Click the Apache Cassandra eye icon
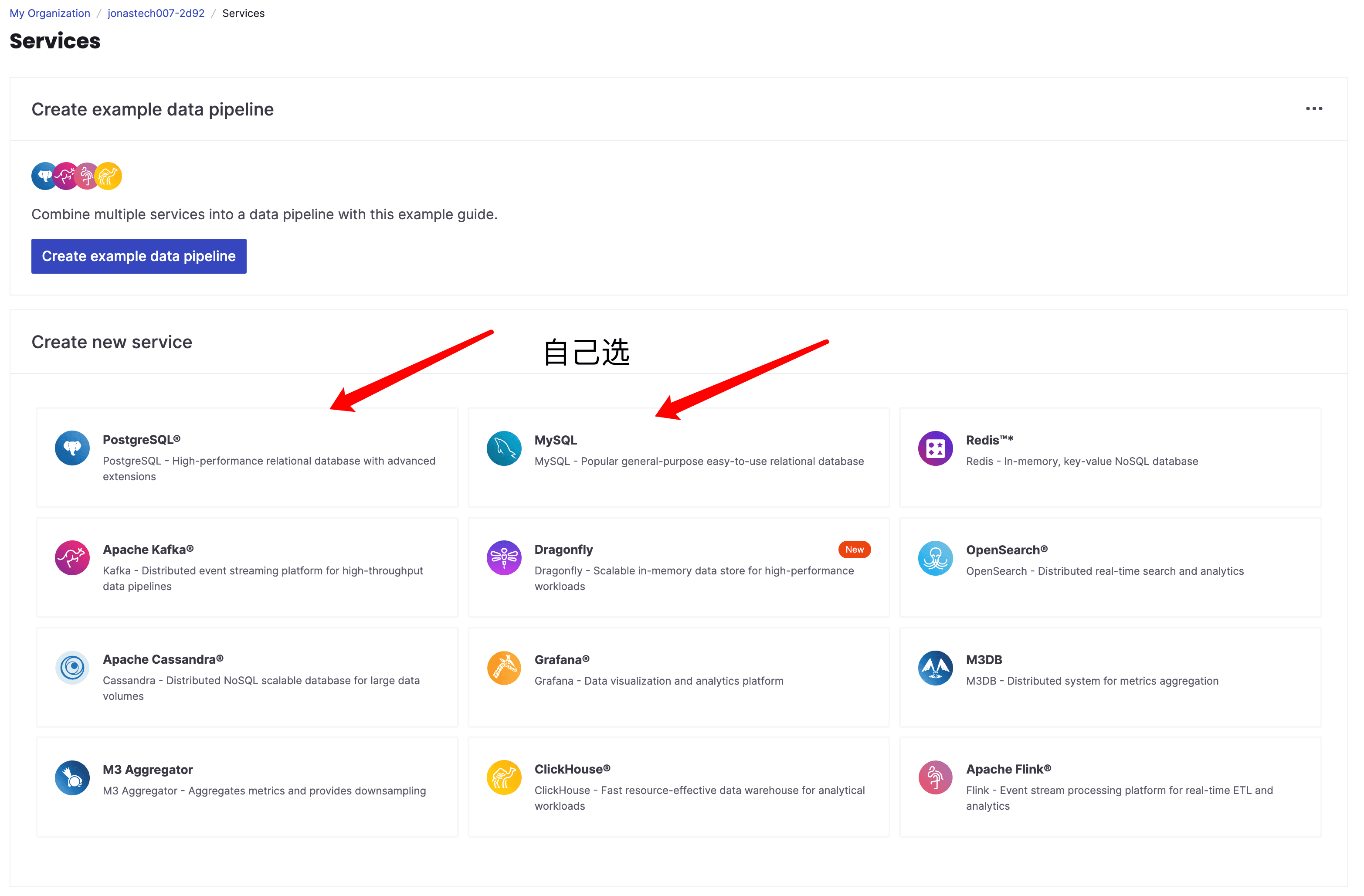The image size is (1364, 896). coord(72,668)
